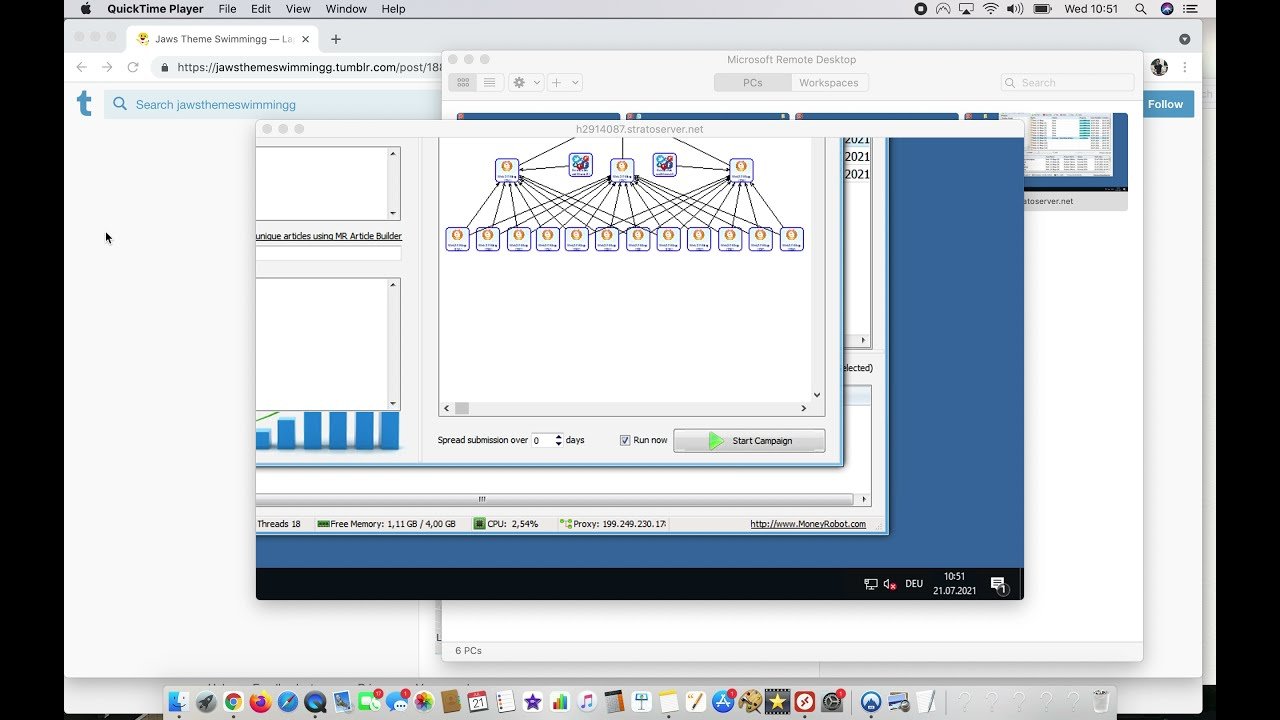Click the Chrome address bar URL
Image resolution: width=1280 pixels, height=720 pixels.
[309, 68]
